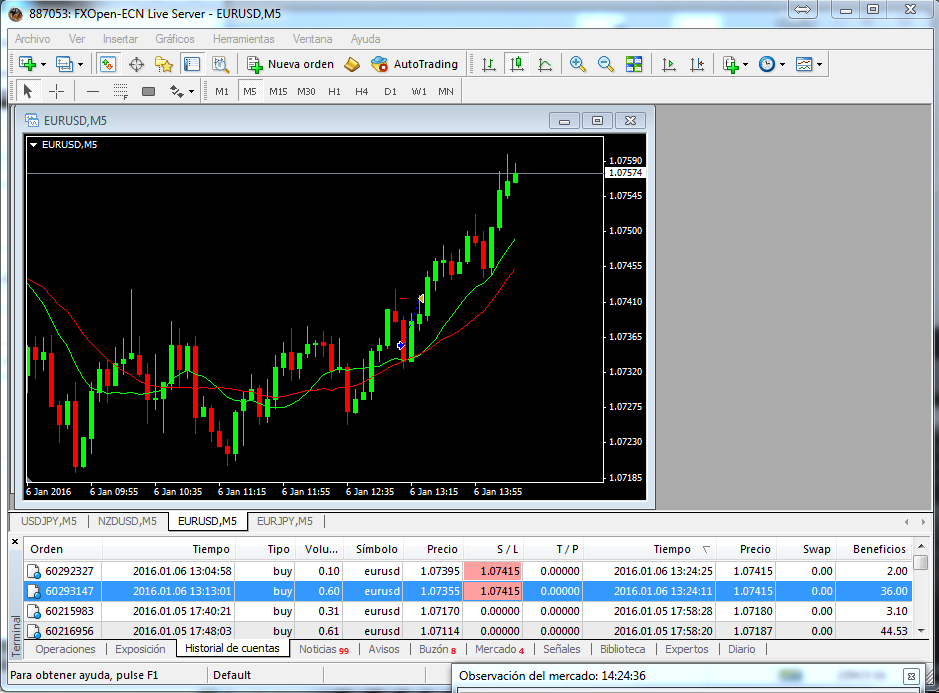
Task: Switch chart to bar chart icon
Action: pyautogui.click(x=489, y=64)
